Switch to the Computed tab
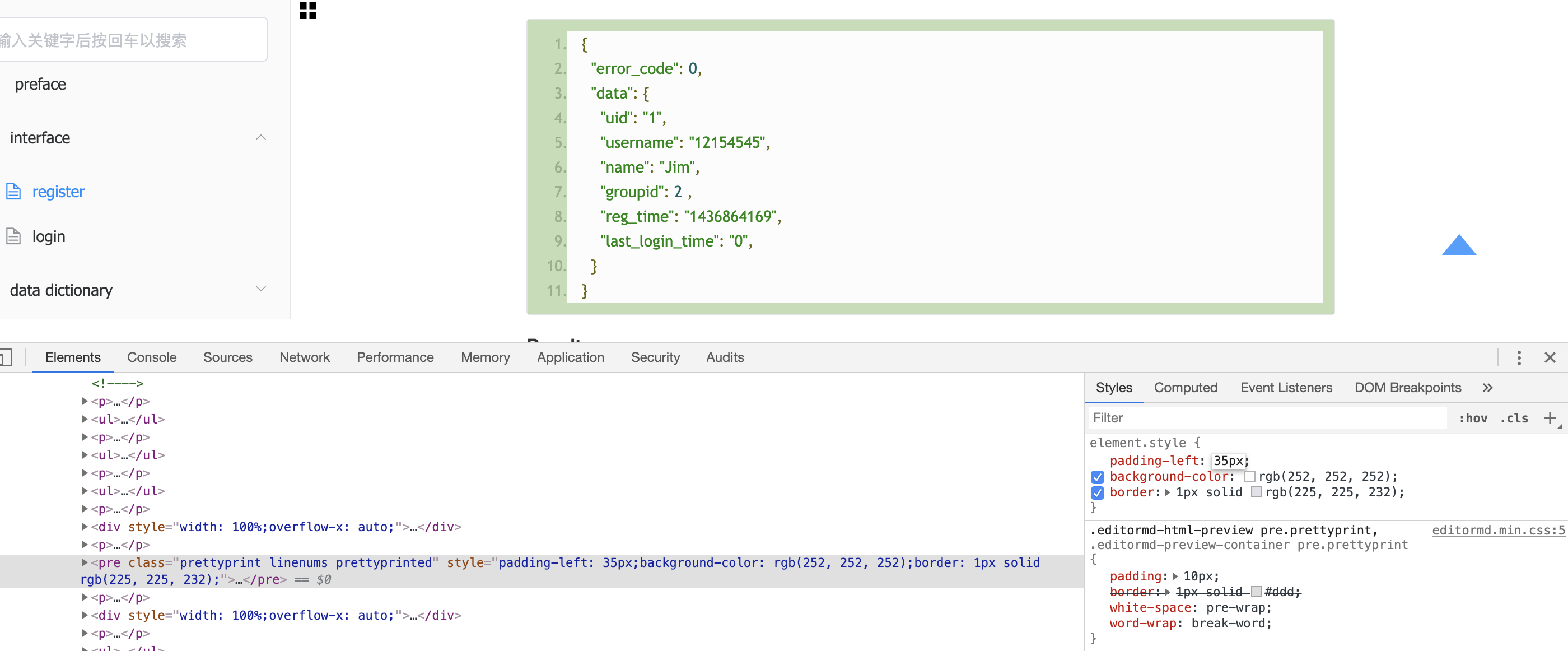The image size is (1568, 651). 1186,387
